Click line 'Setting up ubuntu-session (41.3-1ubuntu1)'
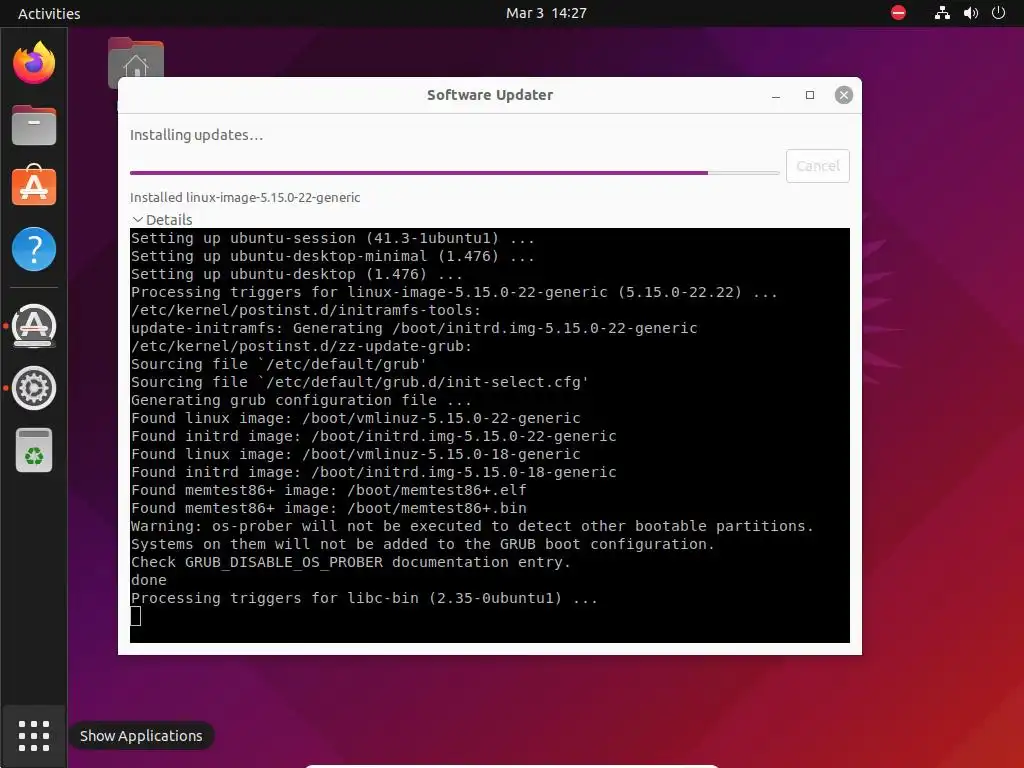Screen dimensions: 1024x768 pos(332,238)
